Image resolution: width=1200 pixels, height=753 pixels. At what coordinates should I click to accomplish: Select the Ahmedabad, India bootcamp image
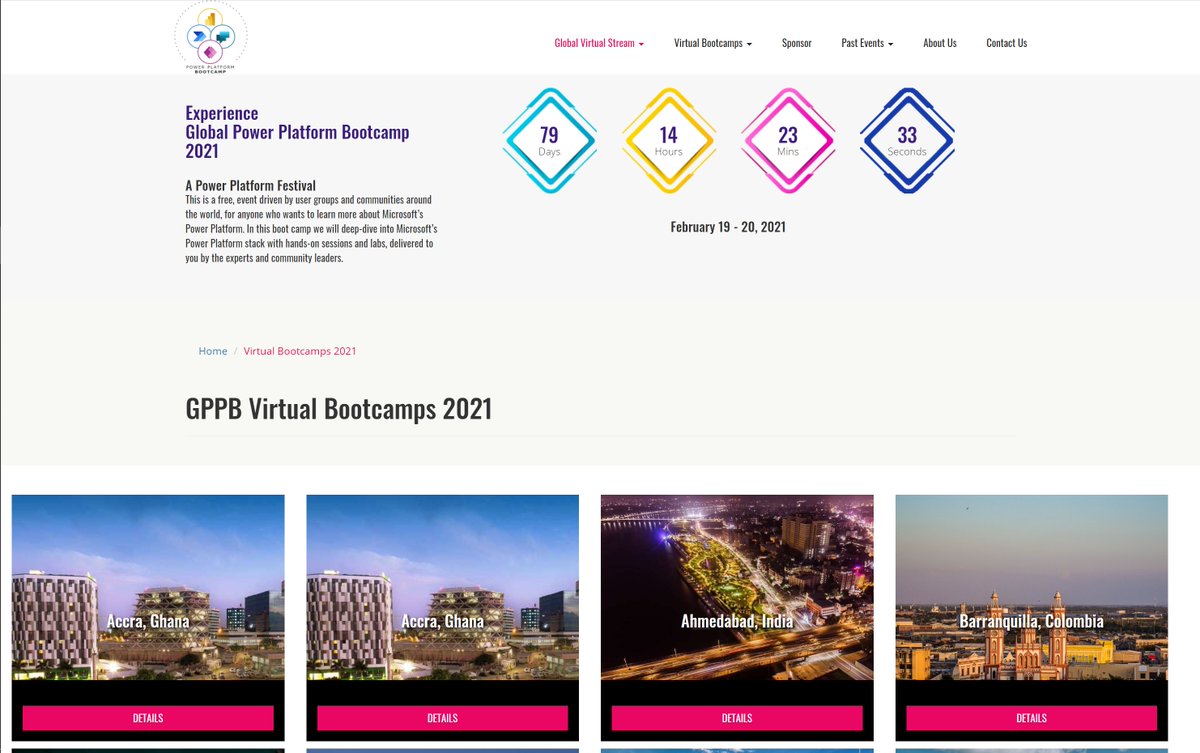point(737,588)
